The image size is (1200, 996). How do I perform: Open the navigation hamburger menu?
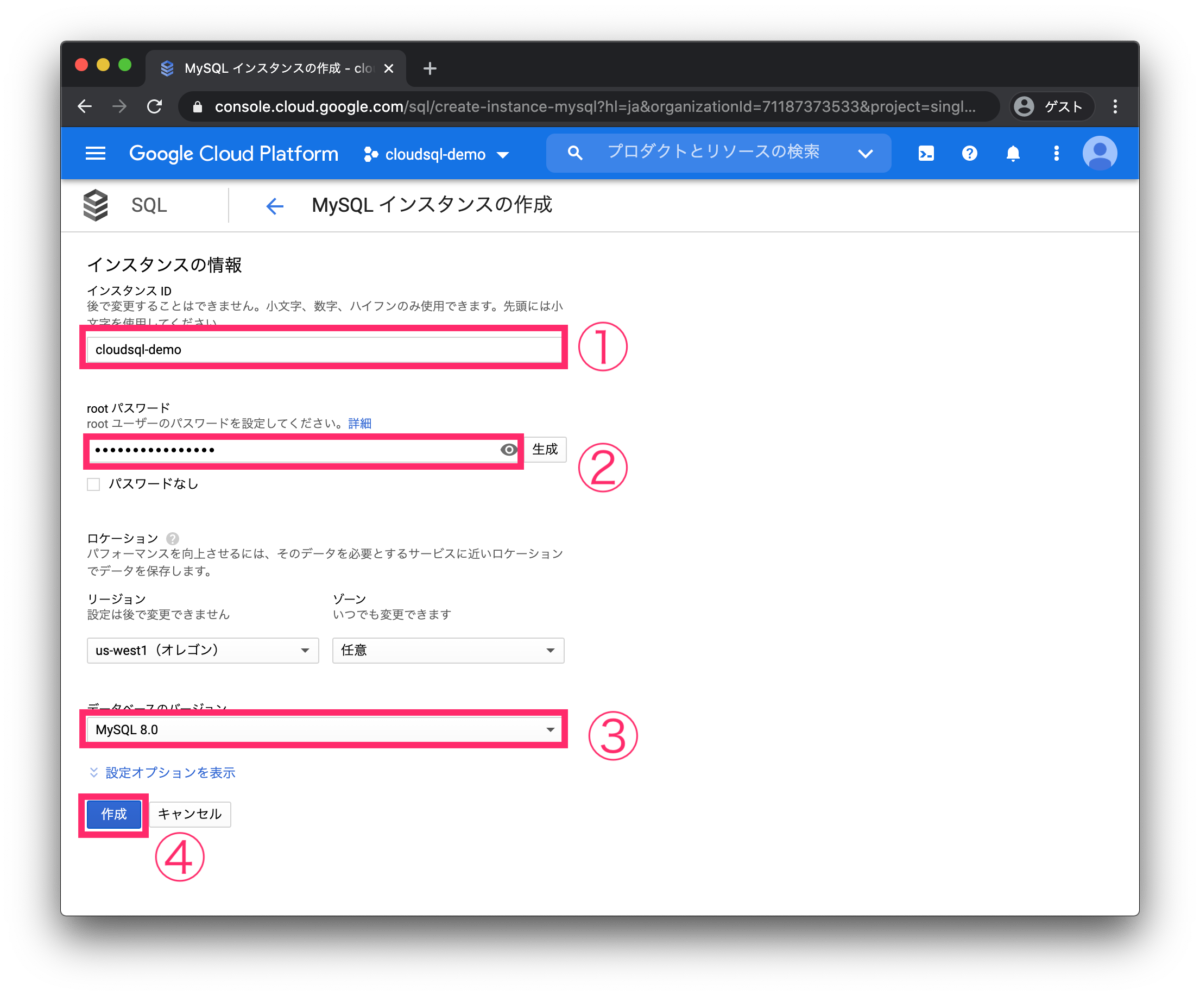click(x=95, y=153)
